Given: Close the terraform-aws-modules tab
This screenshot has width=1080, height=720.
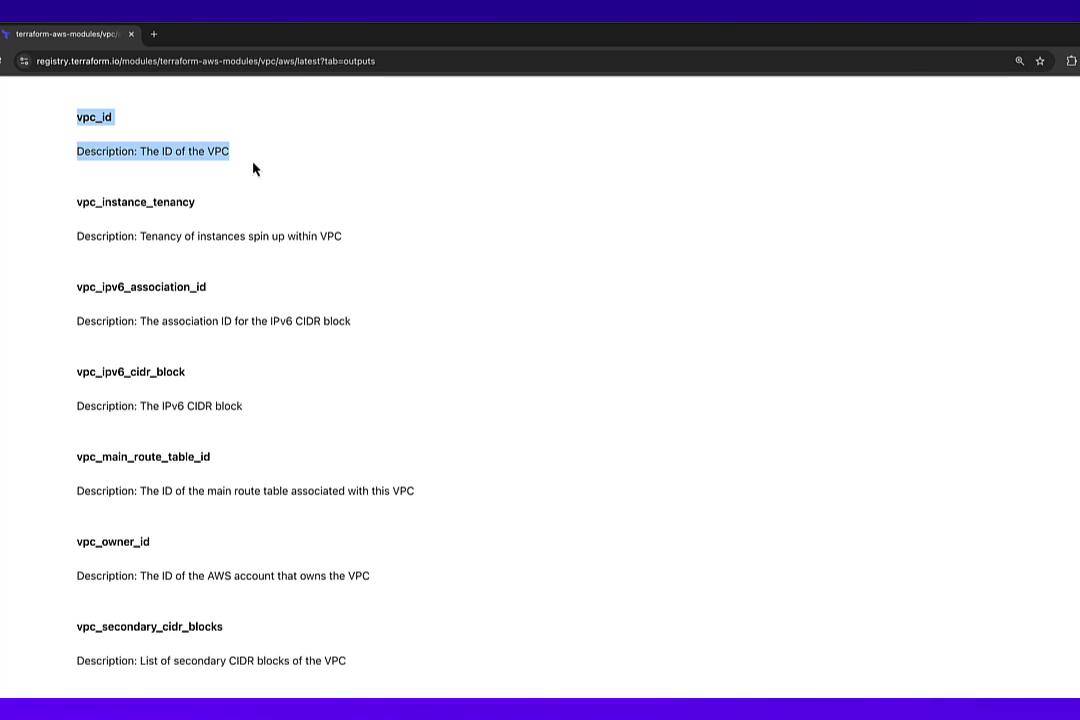Looking at the screenshot, I should pyautogui.click(x=132, y=34).
